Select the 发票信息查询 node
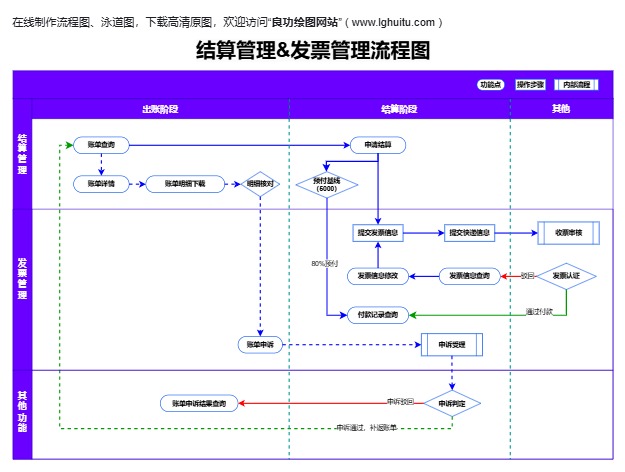625x472 pixels. coord(469,276)
